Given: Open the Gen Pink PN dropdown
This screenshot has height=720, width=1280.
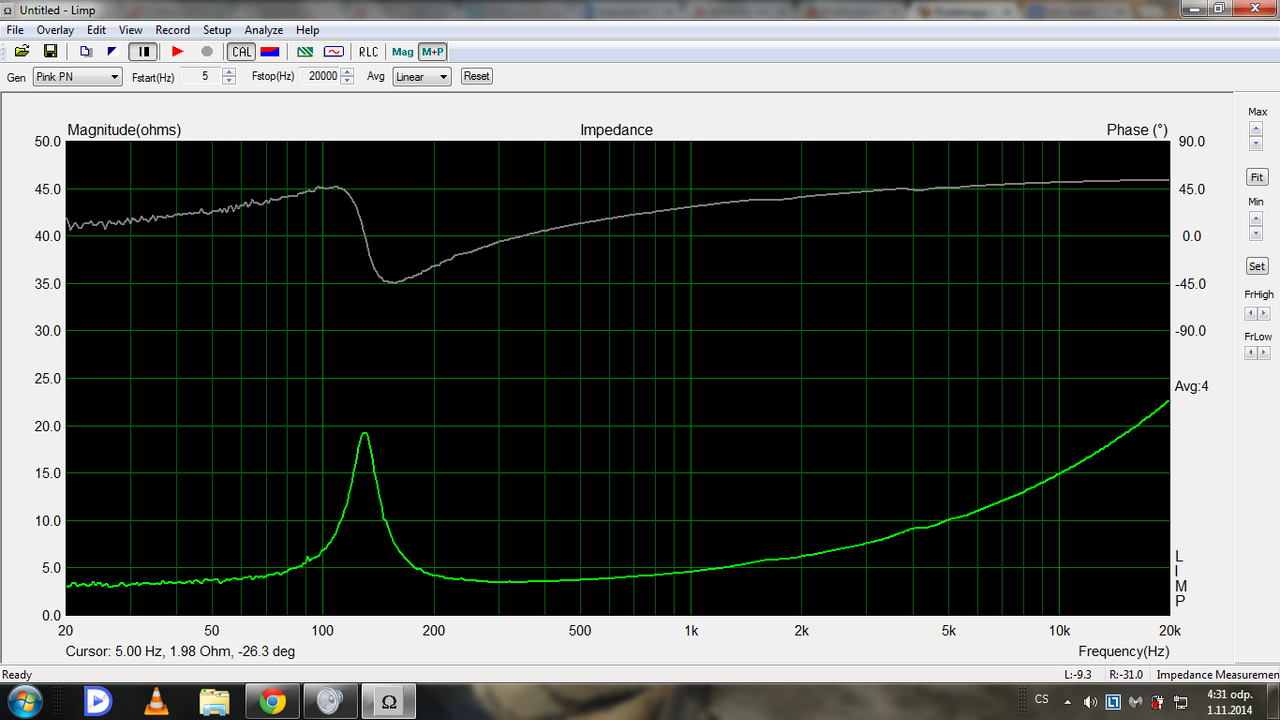Looking at the screenshot, I should point(77,76).
